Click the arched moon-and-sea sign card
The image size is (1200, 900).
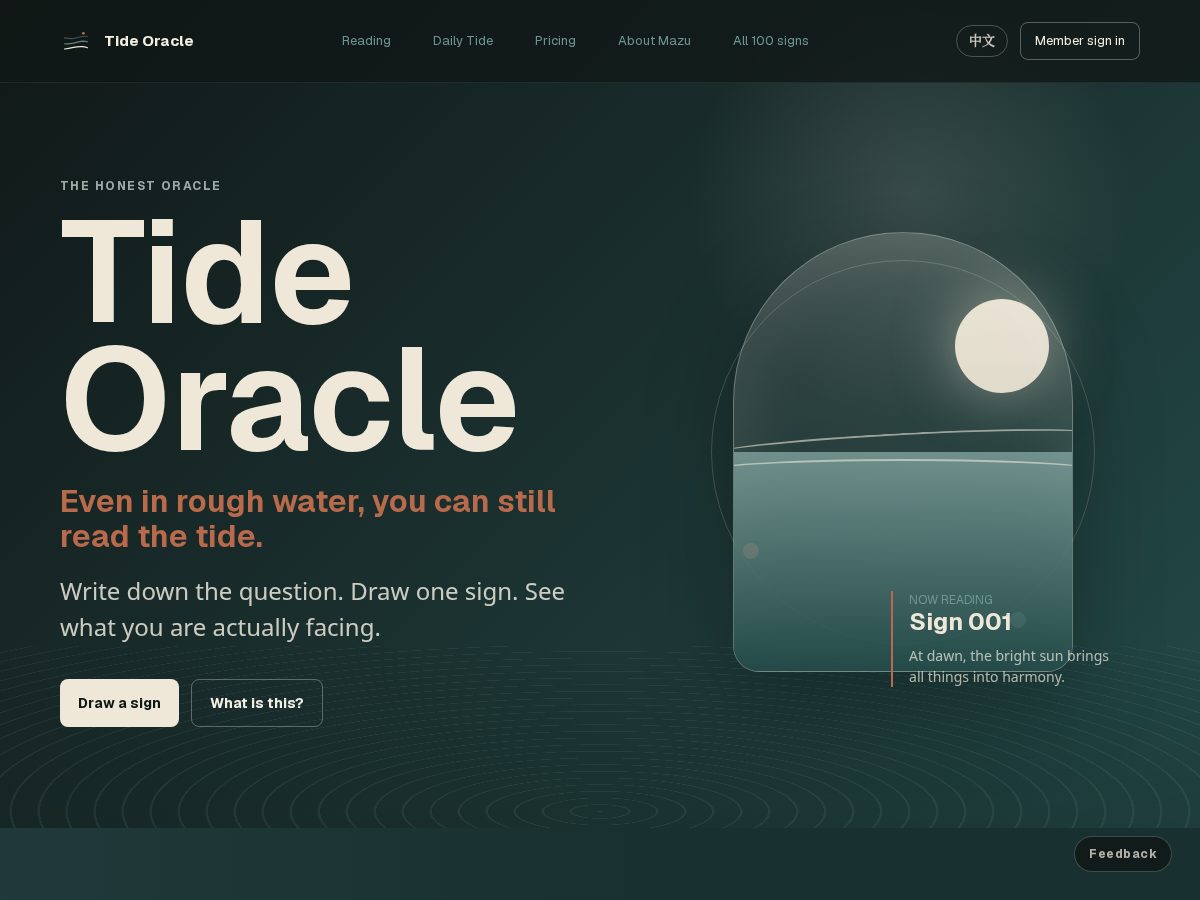pyautogui.click(x=903, y=452)
